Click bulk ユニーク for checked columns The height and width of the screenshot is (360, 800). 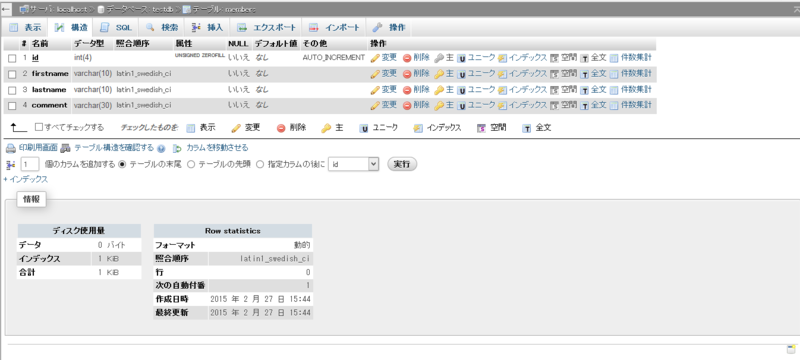379,127
